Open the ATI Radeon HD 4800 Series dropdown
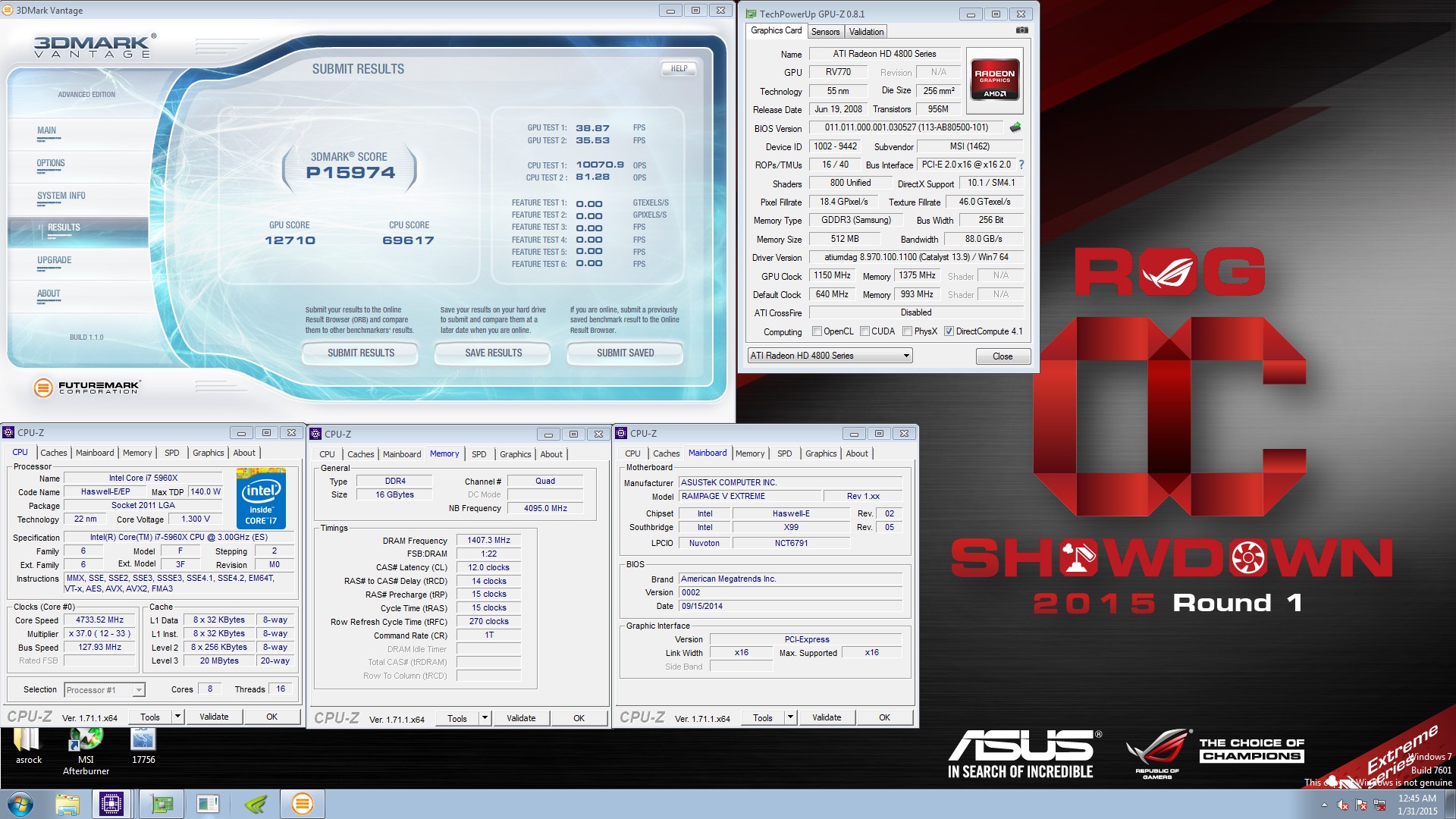1456x819 pixels. [830, 356]
